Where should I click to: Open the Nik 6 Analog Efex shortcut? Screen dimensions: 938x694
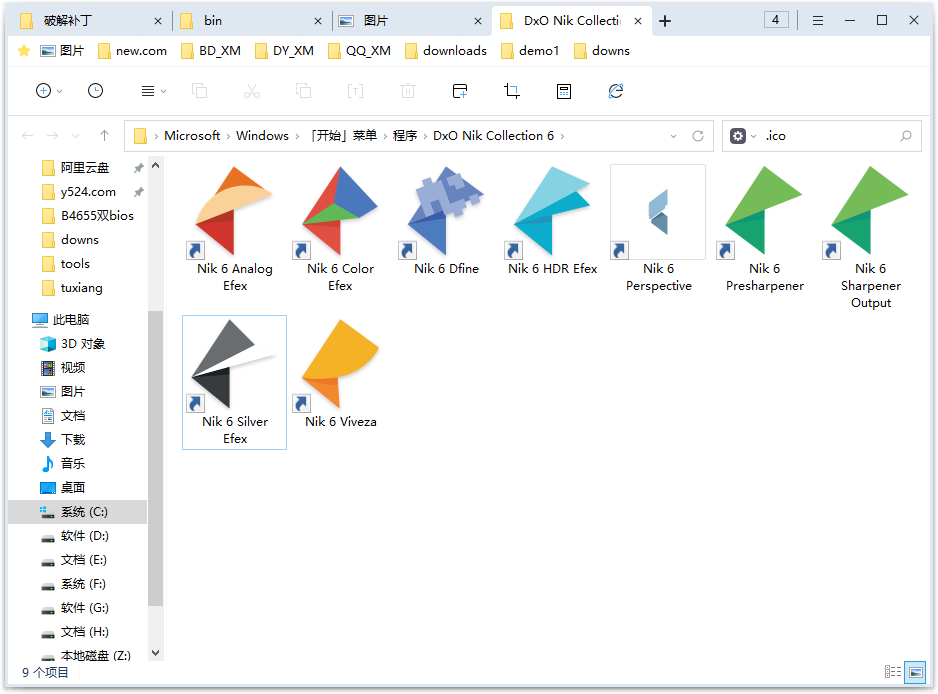234,229
